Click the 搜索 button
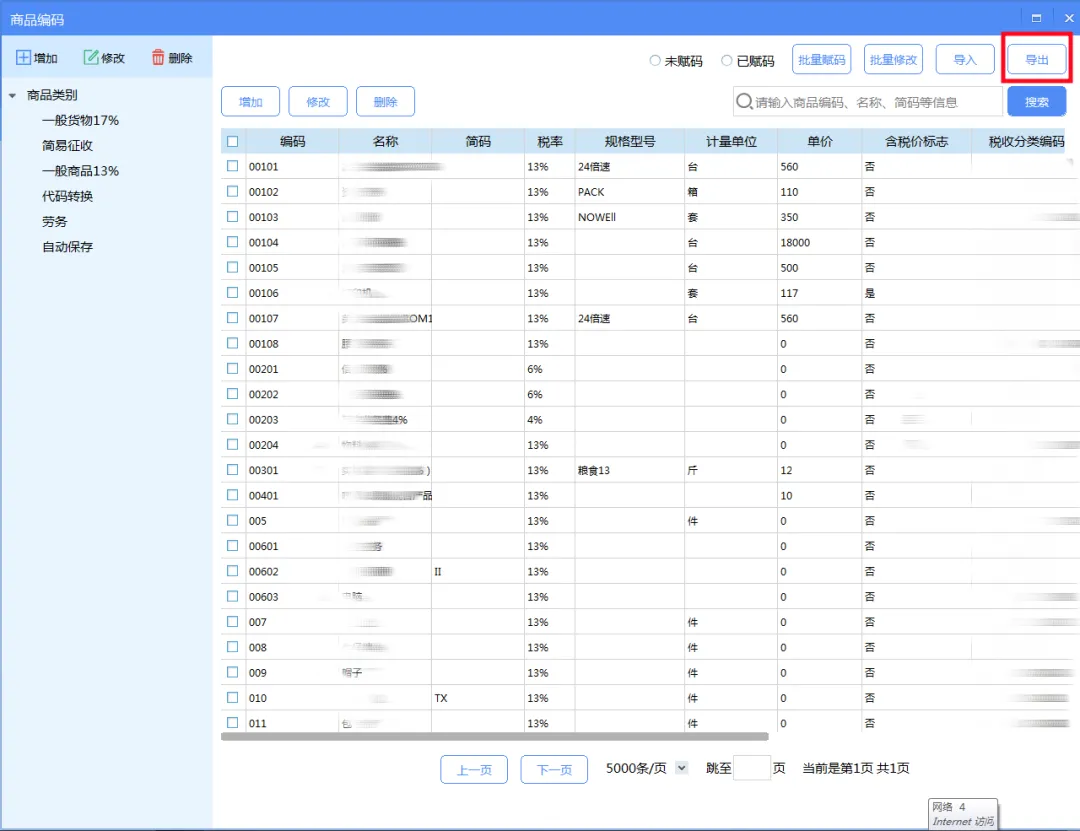 tap(1036, 102)
